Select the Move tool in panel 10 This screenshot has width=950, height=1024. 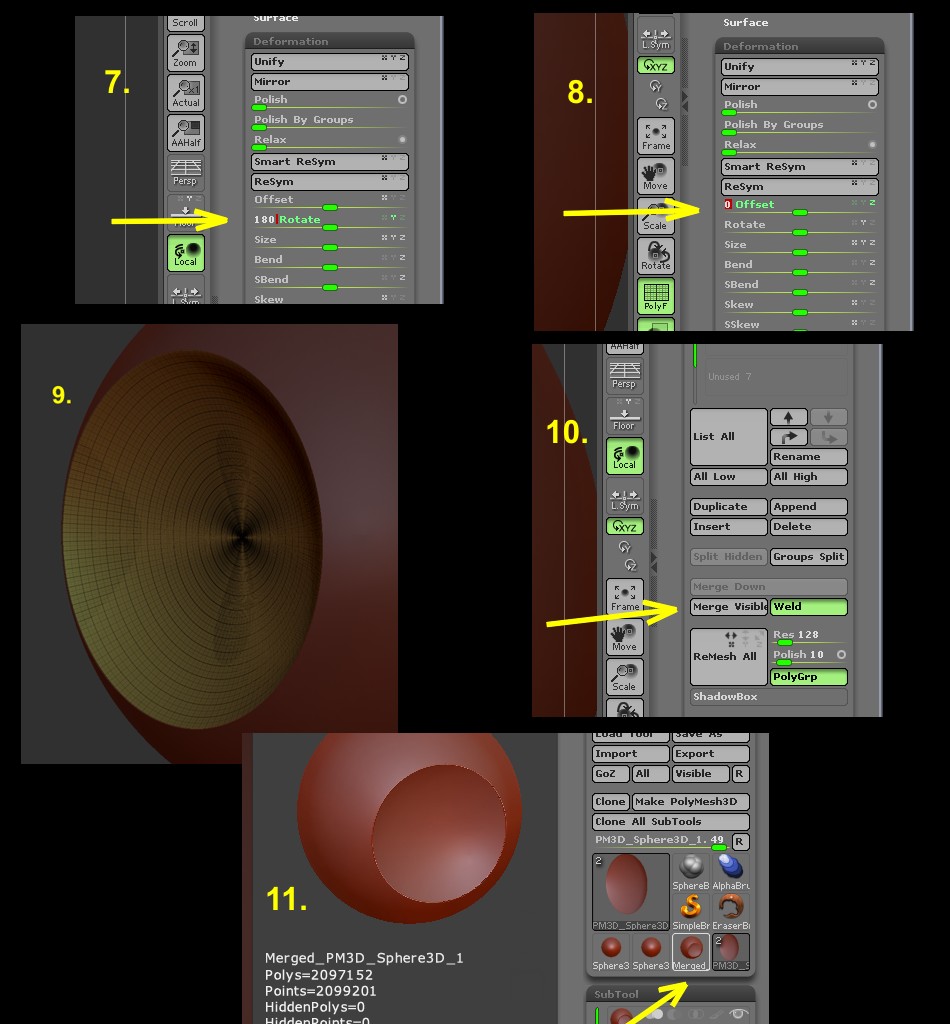pyautogui.click(x=625, y=637)
